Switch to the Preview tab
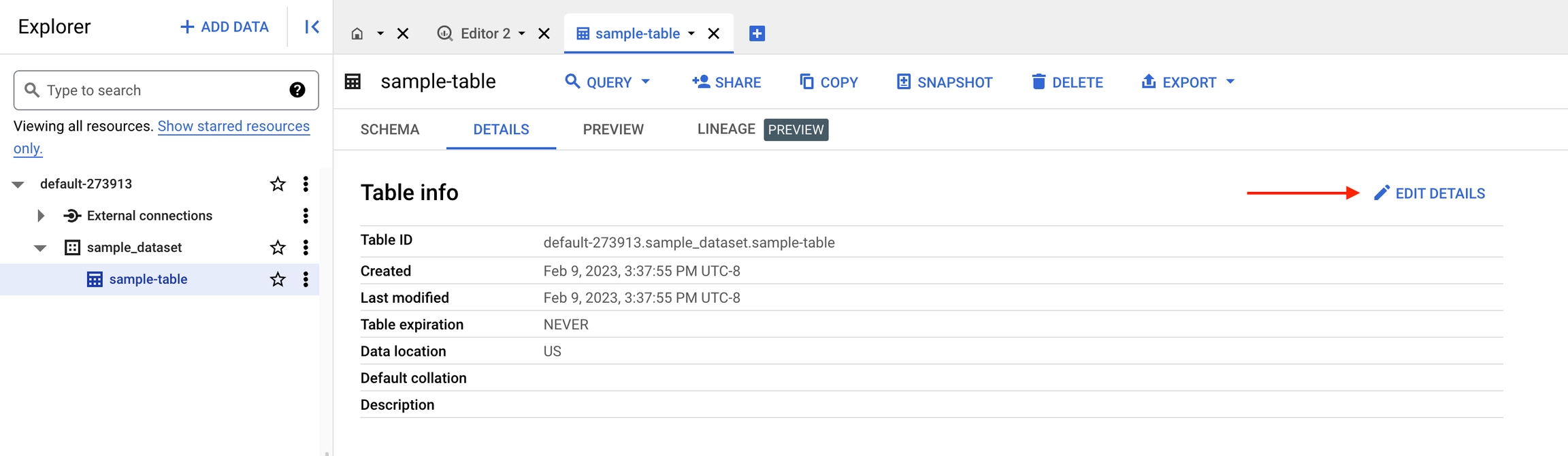Image resolution: width=1568 pixels, height=456 pixels. pos(613,129)
